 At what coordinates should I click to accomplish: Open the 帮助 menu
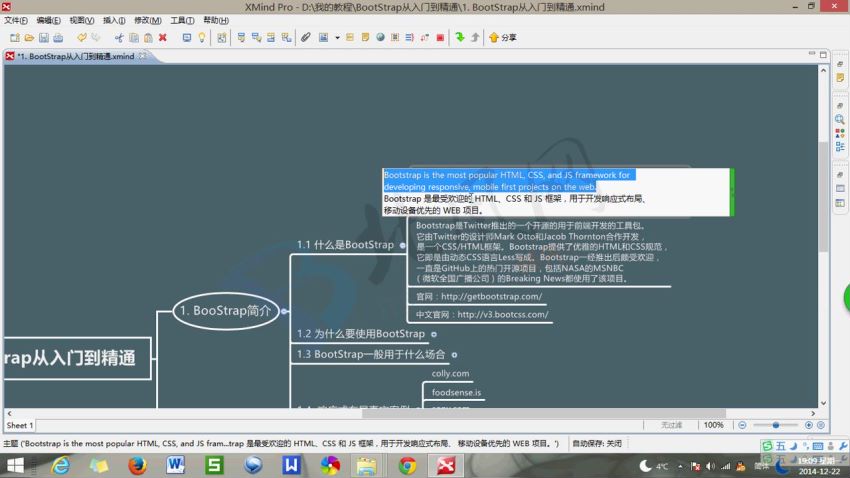(216, 20)
